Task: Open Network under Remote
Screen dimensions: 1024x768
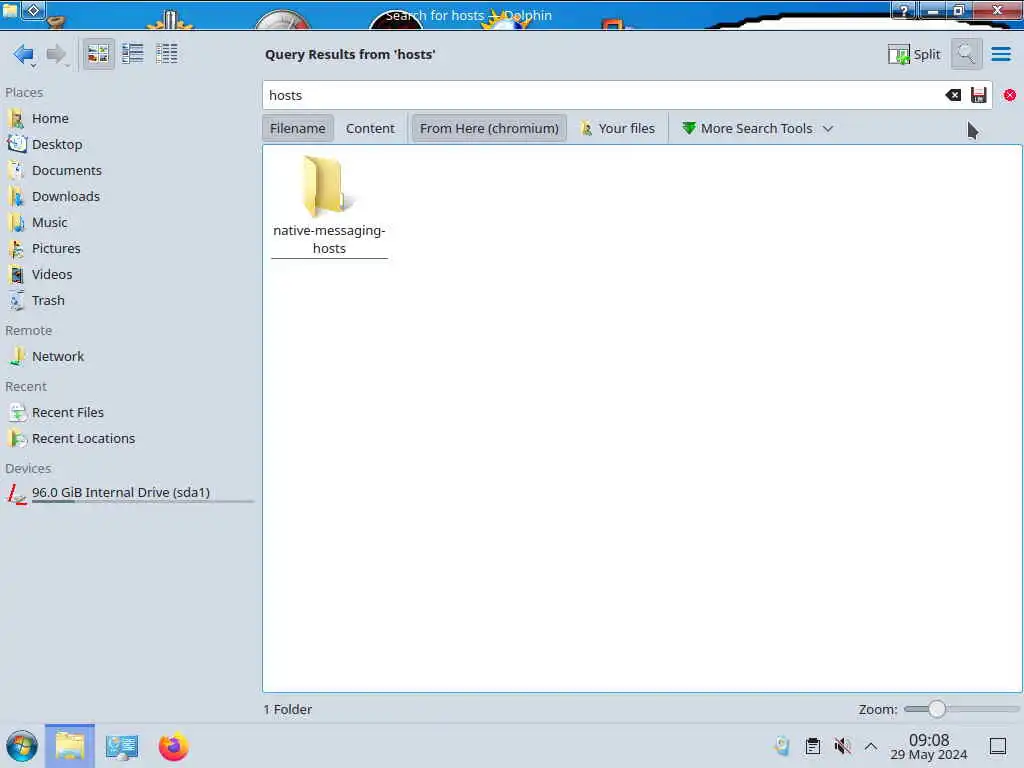Action: tap(57, 357)
